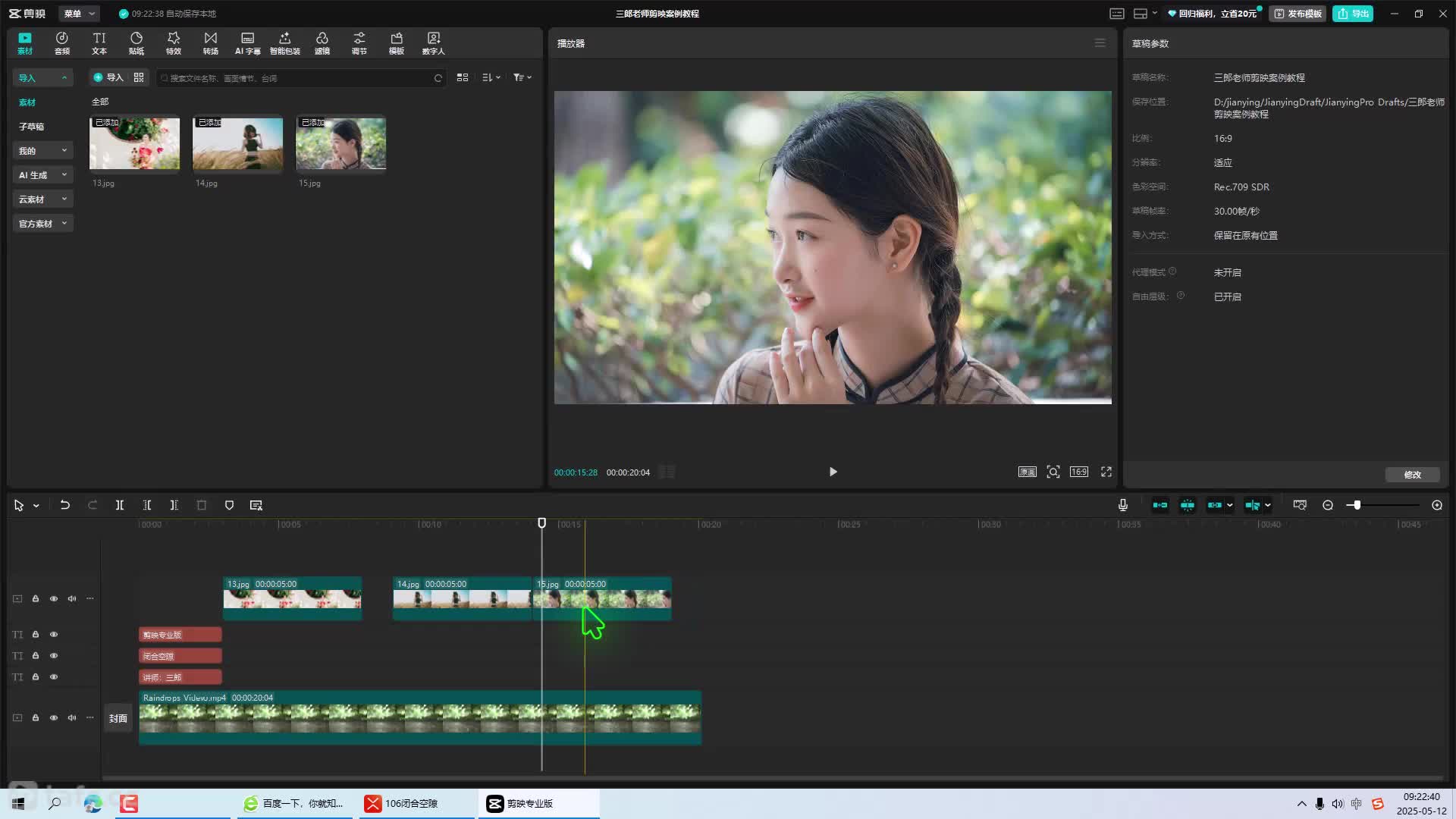Click the microphone record voiceover icon
Image resolution: width=1456 pixels, height=819 pixels.
1123,505
